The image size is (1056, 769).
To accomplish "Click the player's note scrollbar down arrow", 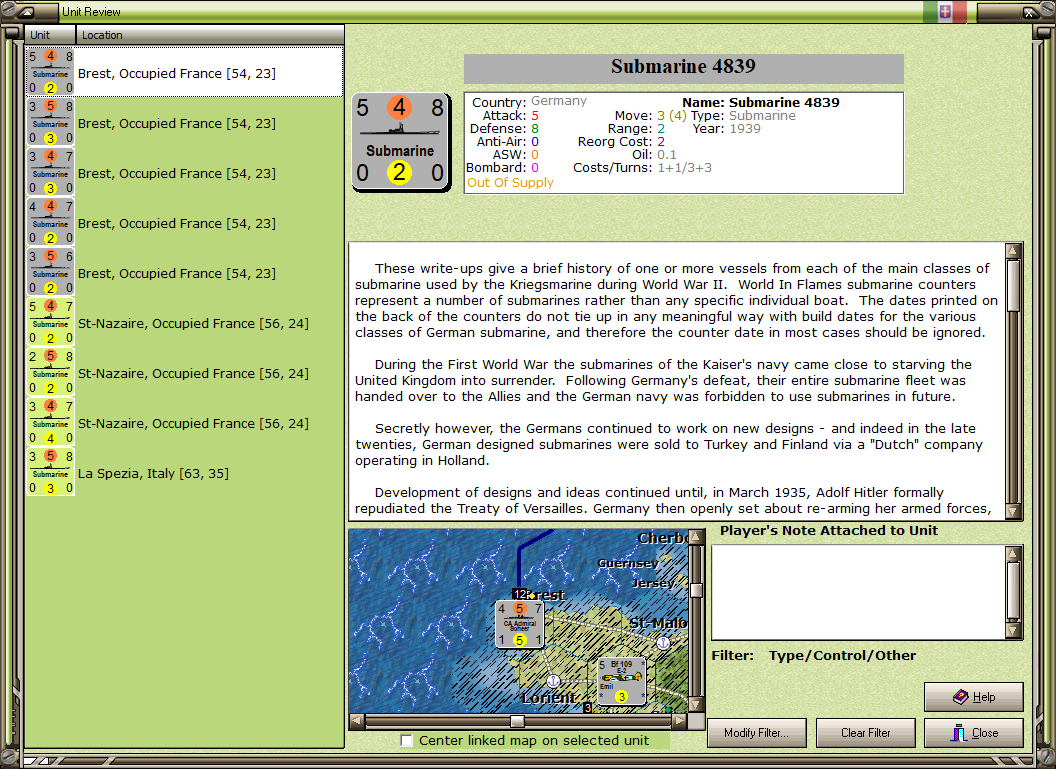I will tap(1013, 631).
